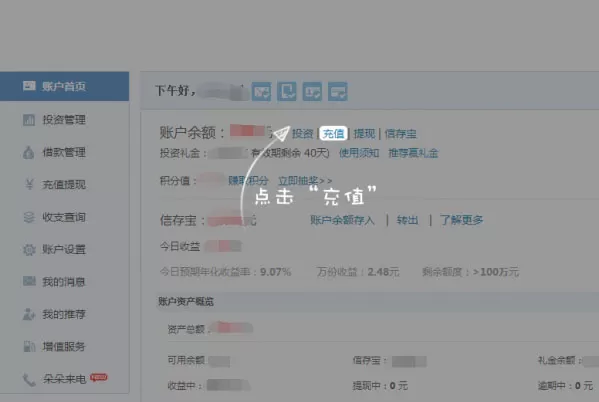
Task: Click the bank card verification icon
Action: coord(338,91)
